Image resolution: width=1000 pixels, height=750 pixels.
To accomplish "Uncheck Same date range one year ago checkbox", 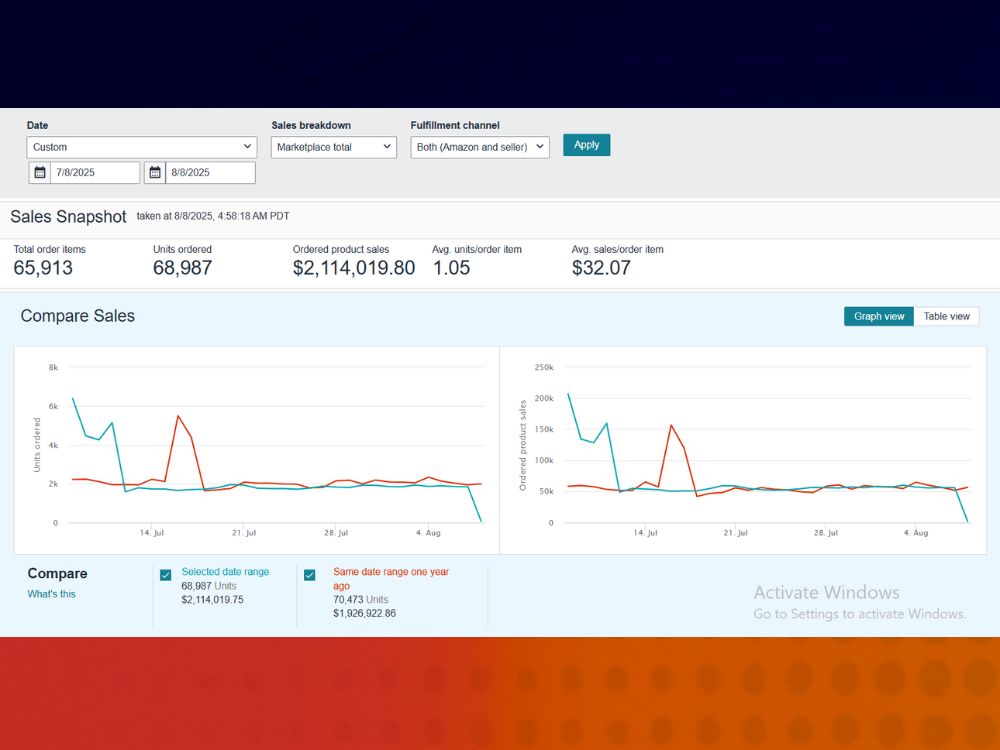I will 310,575.
